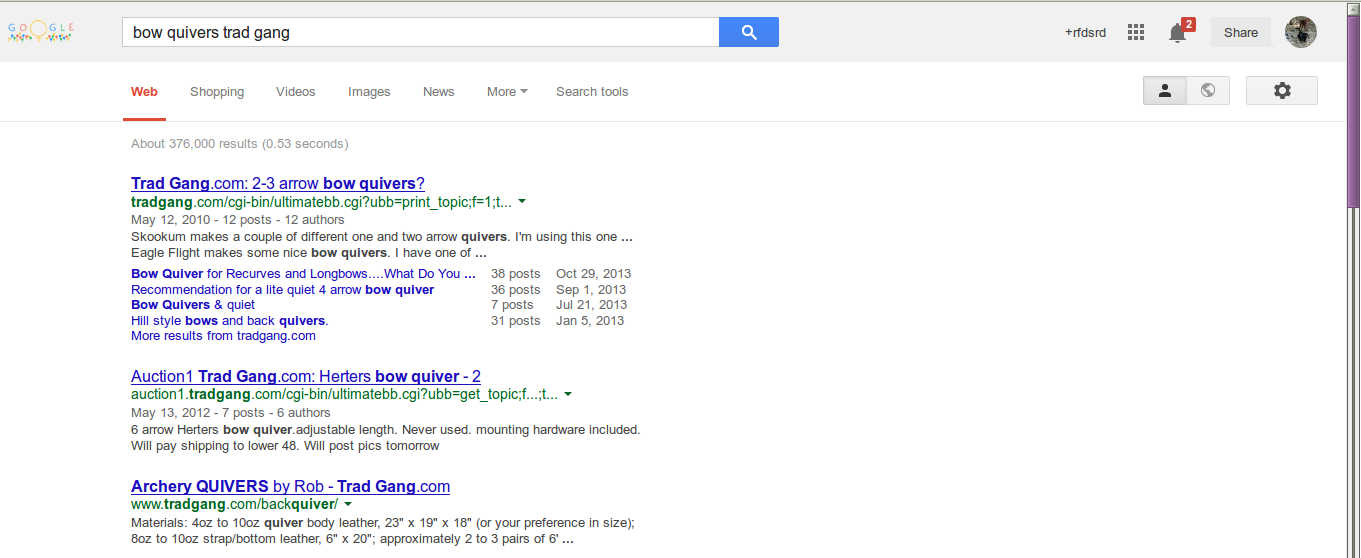
Task: Select the Videos tab
Action: click(296, 91)
